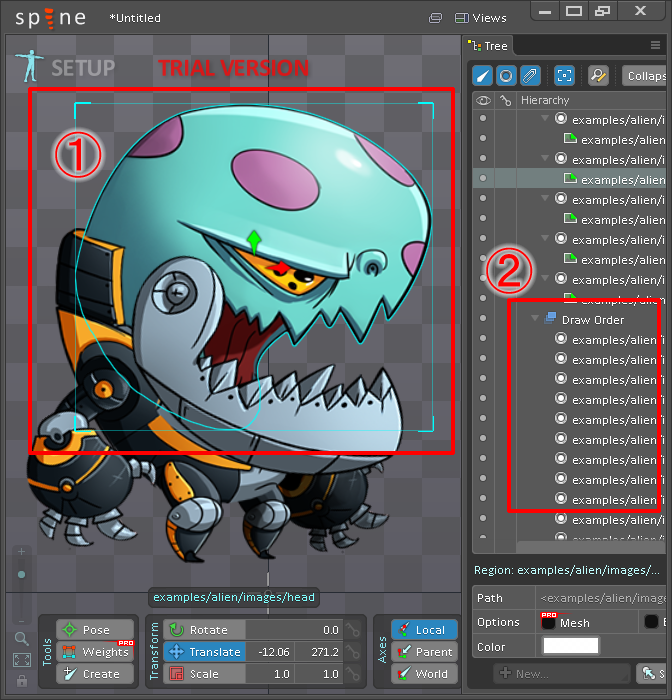Screen dimensions: 672x700
Task: Click the zoom-in plus above zoom slider
Action: (21, 552)
